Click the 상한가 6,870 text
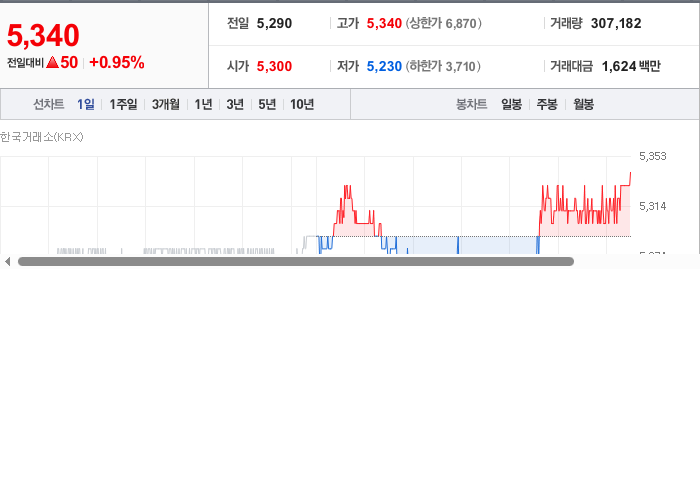The width and height of the screenshot is (700, 490). [444, 23]
